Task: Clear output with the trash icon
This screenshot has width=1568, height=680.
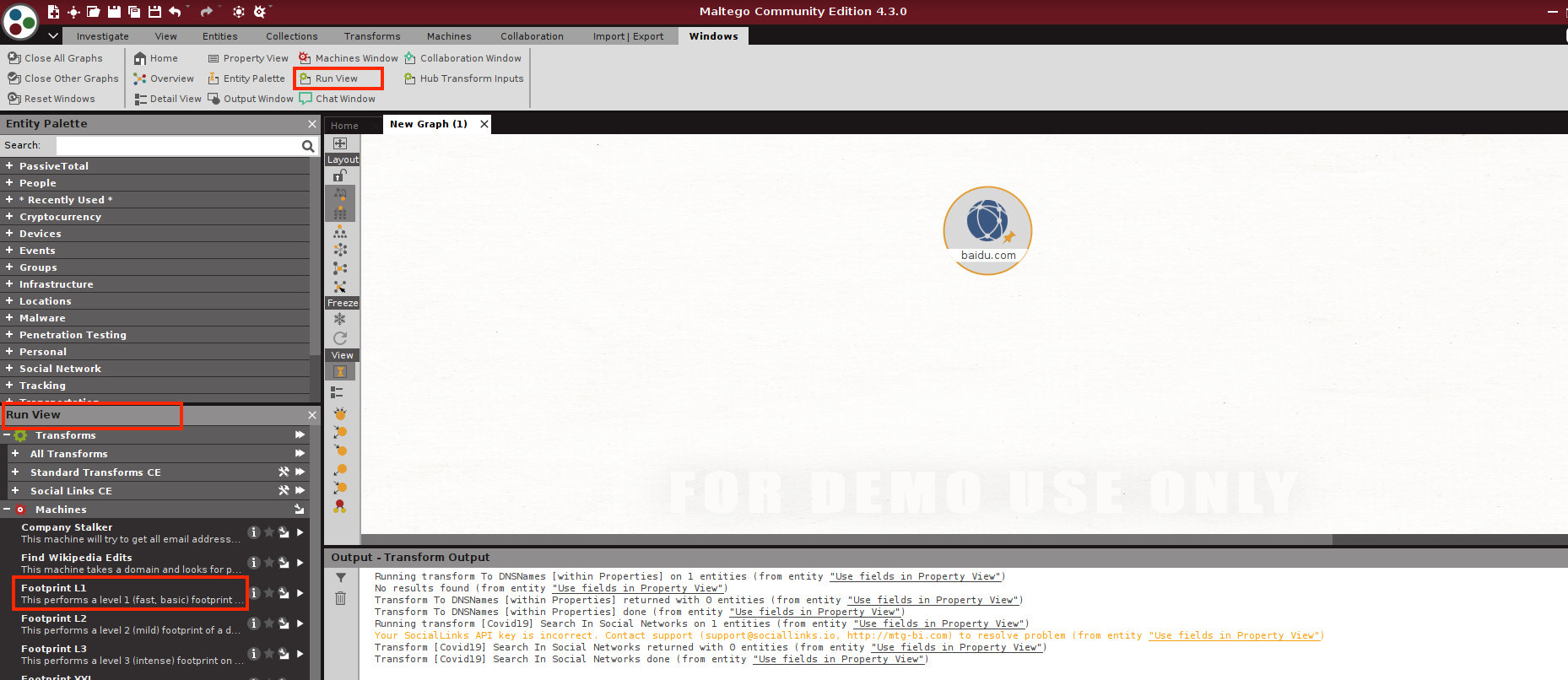Action: [340, 598]
